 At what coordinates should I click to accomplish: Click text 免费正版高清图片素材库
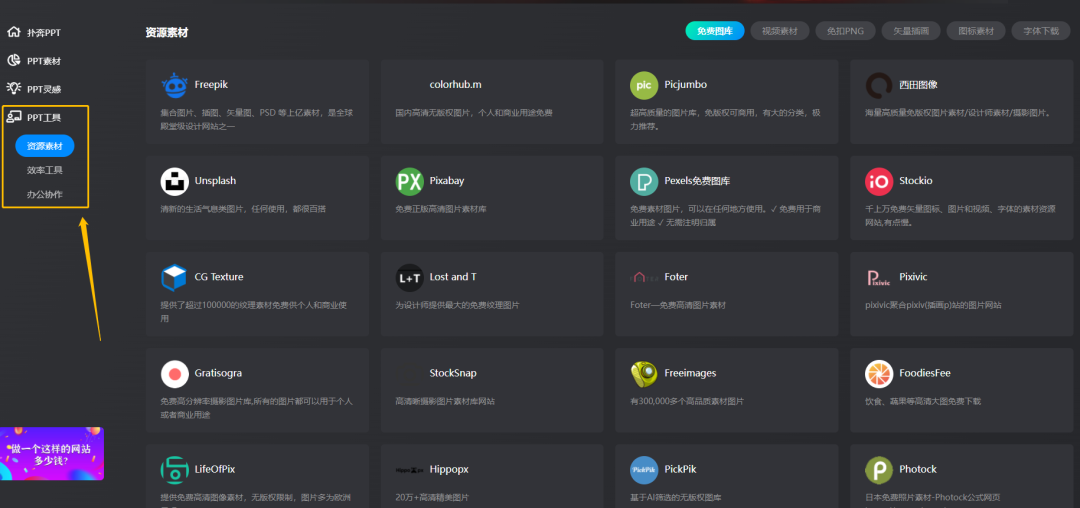click(x=441, y=209)
